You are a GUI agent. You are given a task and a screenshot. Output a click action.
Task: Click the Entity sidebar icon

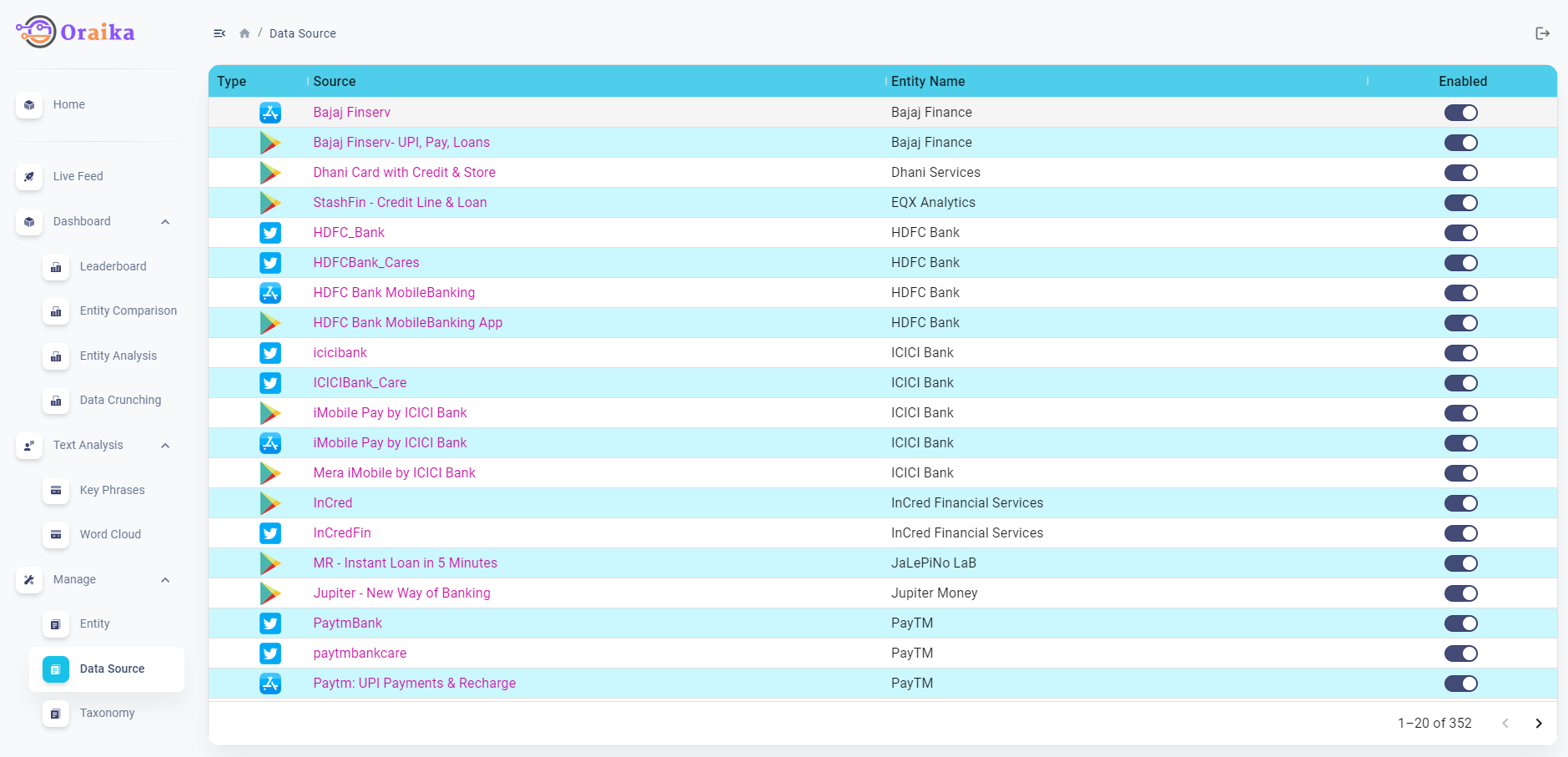coord(56,624)
